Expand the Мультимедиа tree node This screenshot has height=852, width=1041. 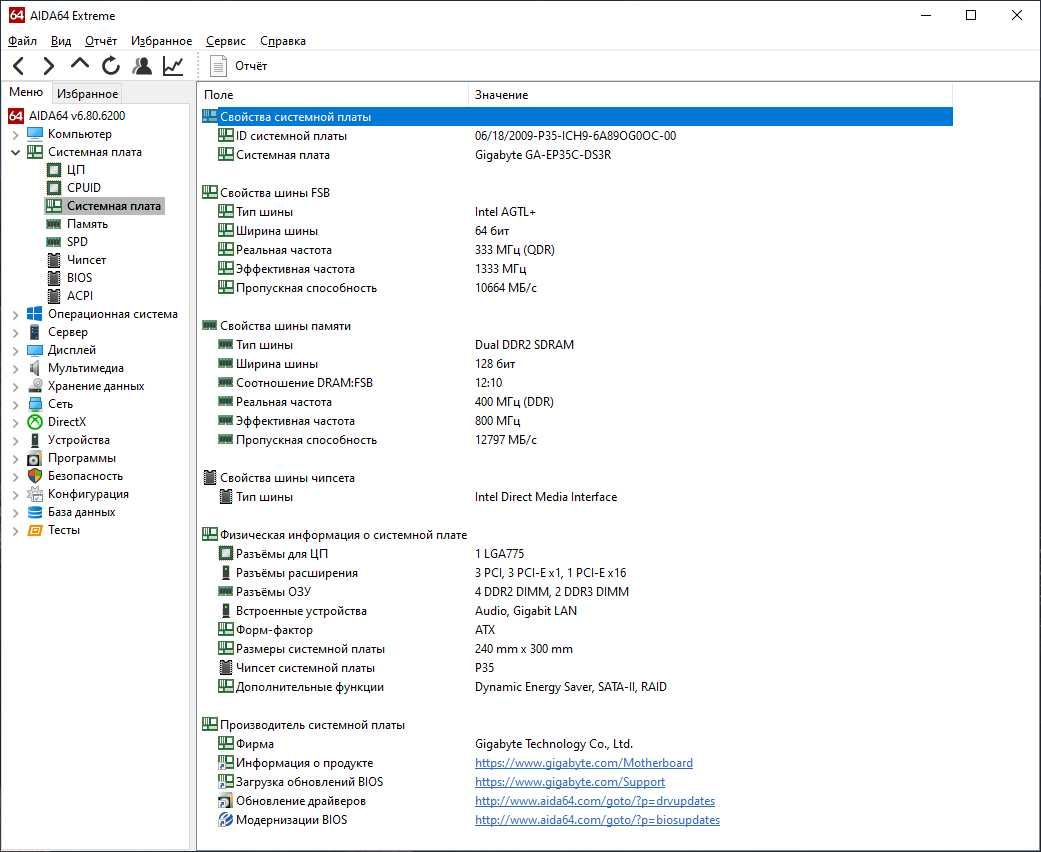coord(15,368)
